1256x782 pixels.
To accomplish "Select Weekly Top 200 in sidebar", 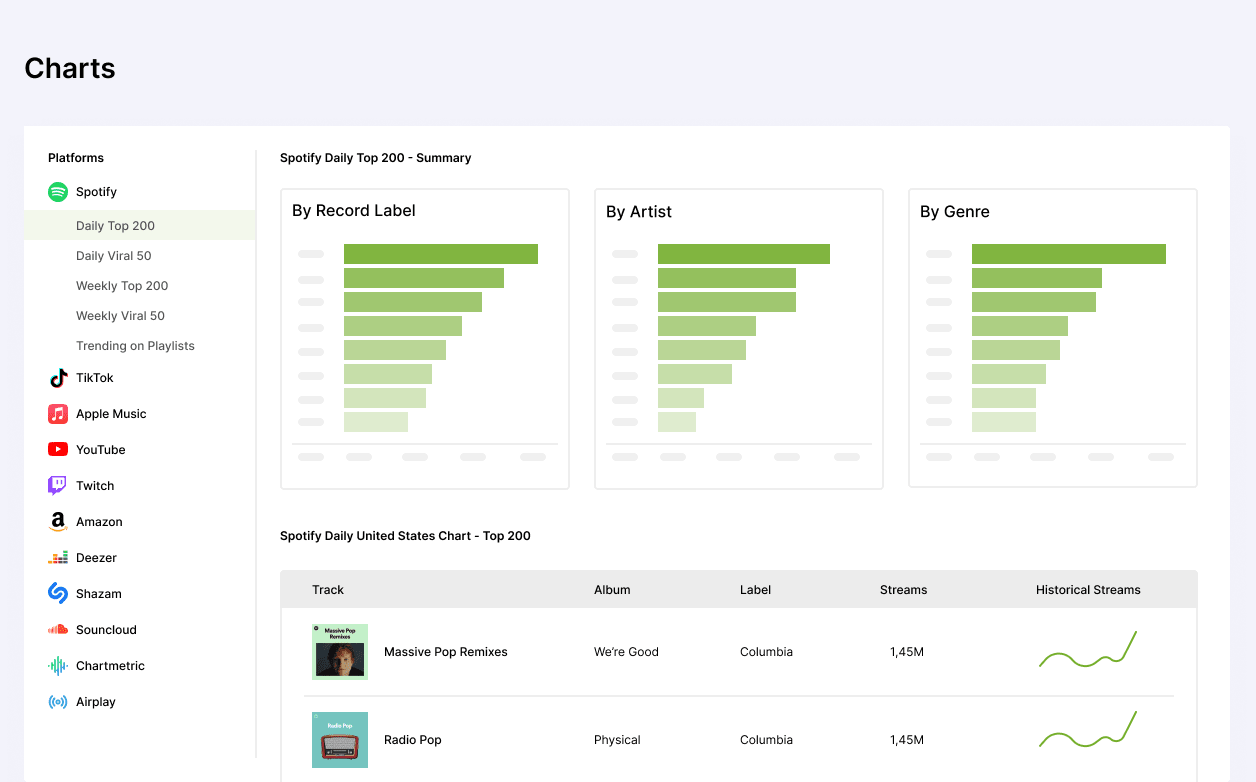I will click(x=122, y=286).
